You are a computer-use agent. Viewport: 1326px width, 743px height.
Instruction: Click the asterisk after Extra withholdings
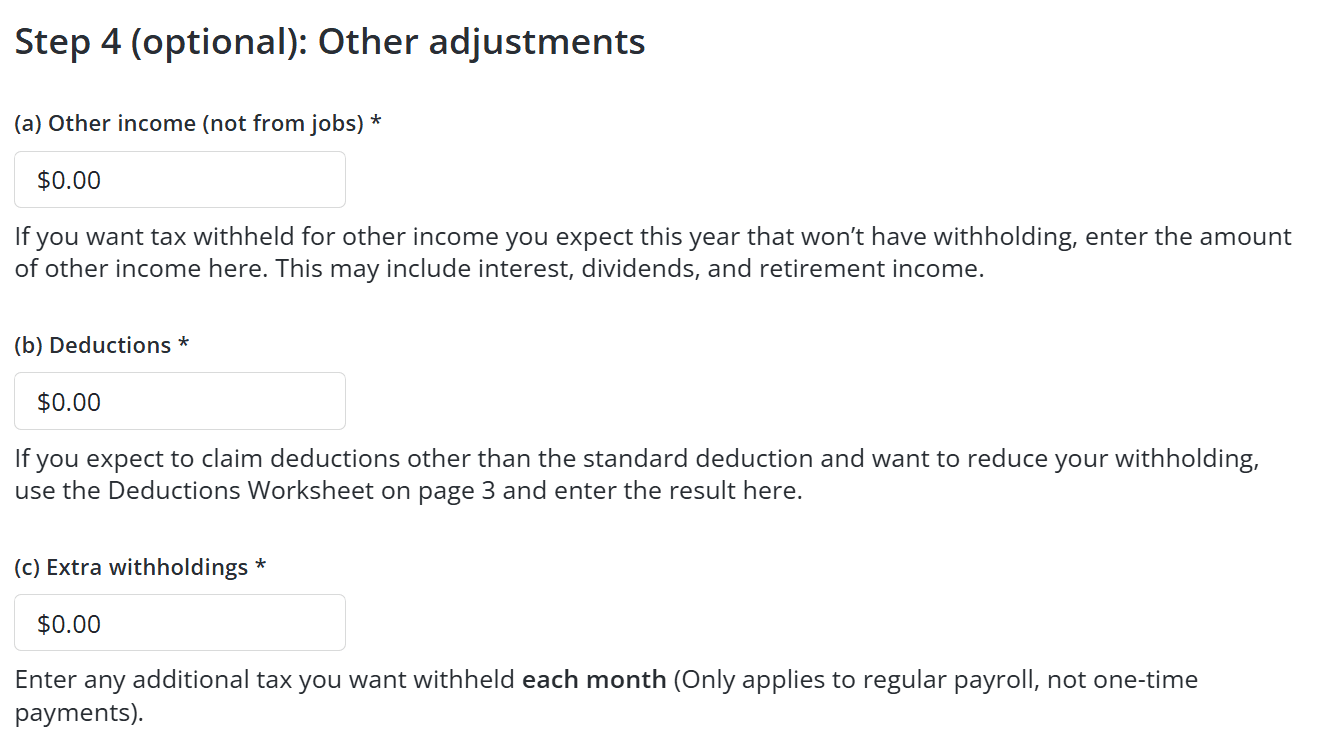pos(260,566)
